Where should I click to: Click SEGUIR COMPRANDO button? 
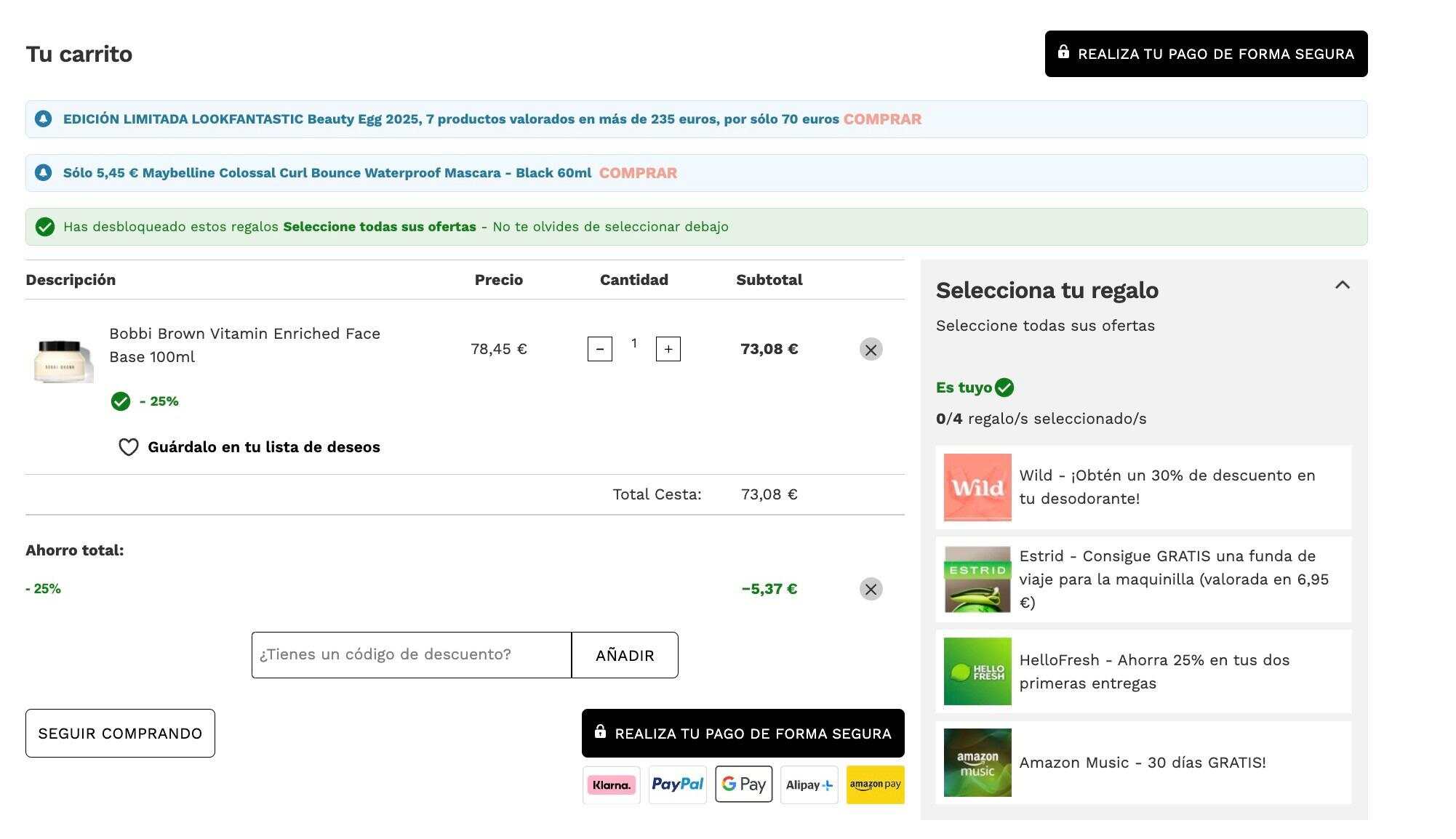click(x=120, y=733)
